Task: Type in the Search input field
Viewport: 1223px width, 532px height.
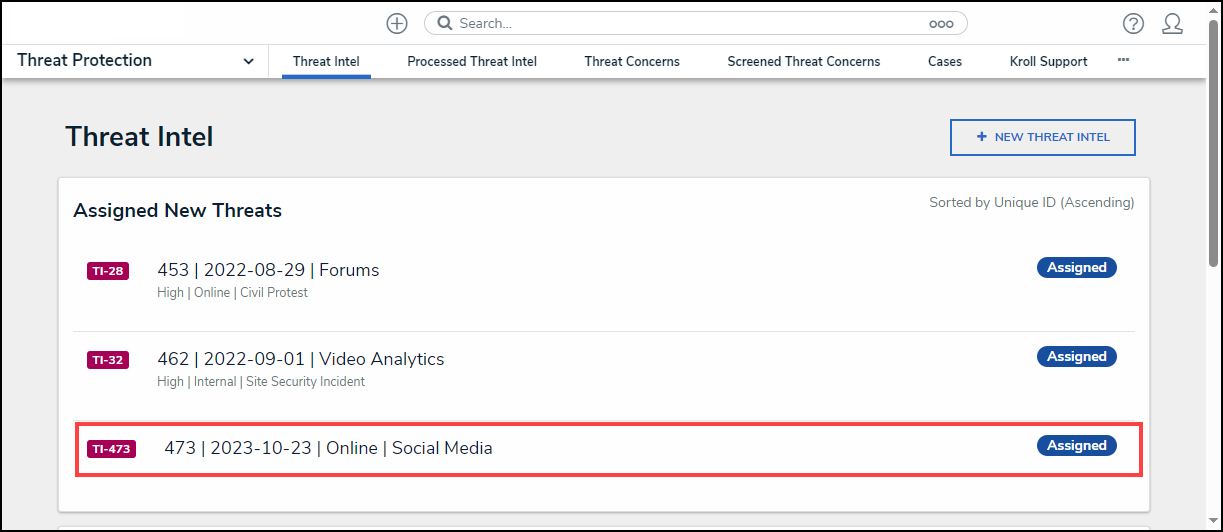Action: 690,23
